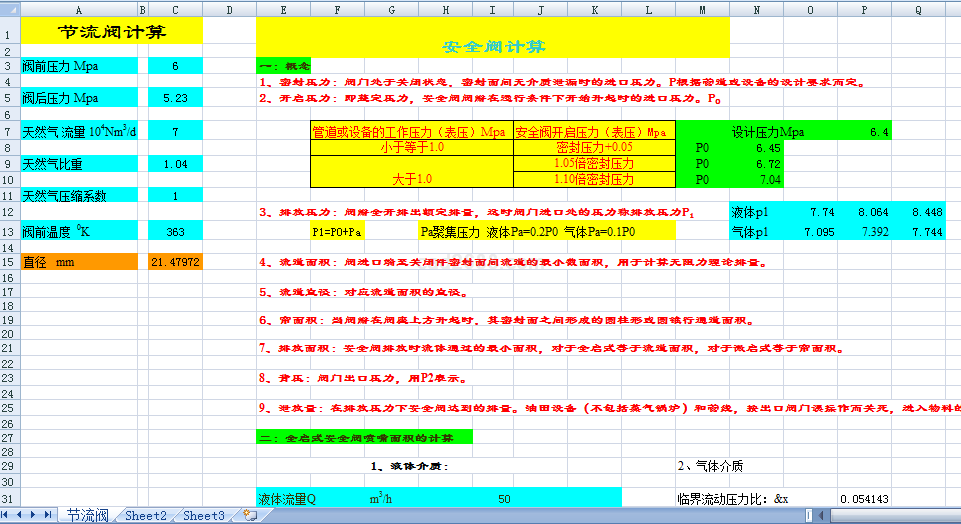Image resolution: width=961 pixels, height=524 pixels.
Task: Select column C header
Action: point(175,9)
